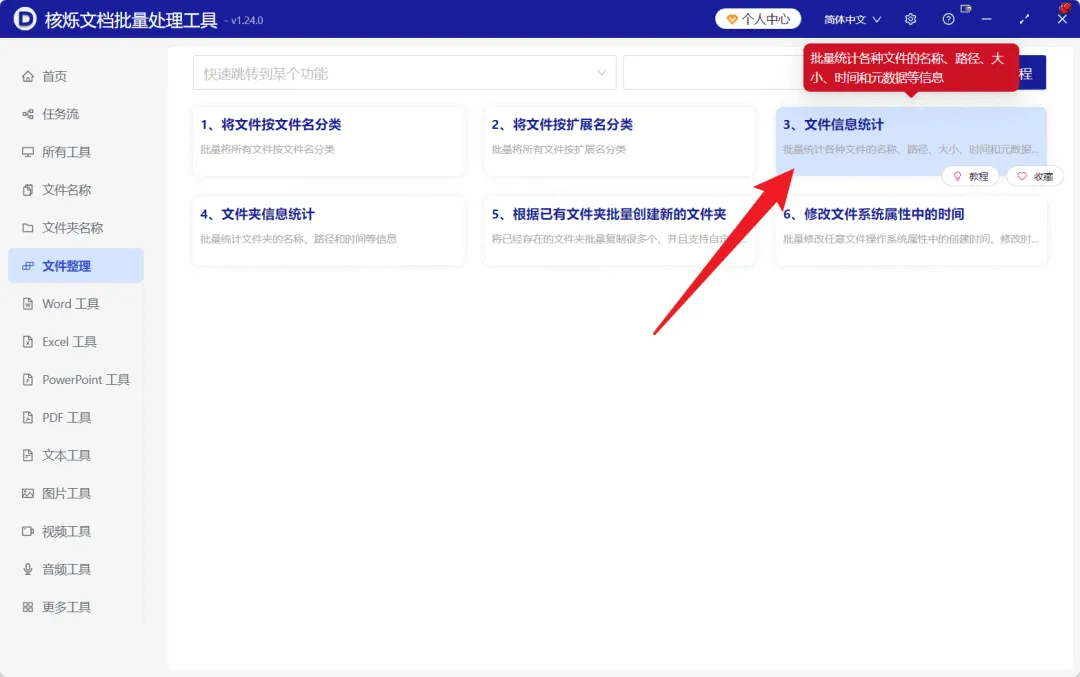Click description 批量将所有文件按文件名分类
Image resolution: width=1080 pixels, height=677 pixels.
pyautogui.click(x=267, y=149)
